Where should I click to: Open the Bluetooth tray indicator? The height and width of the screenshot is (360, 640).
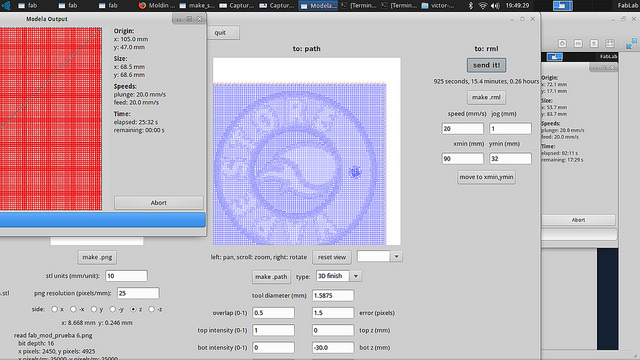click(471, 5)
